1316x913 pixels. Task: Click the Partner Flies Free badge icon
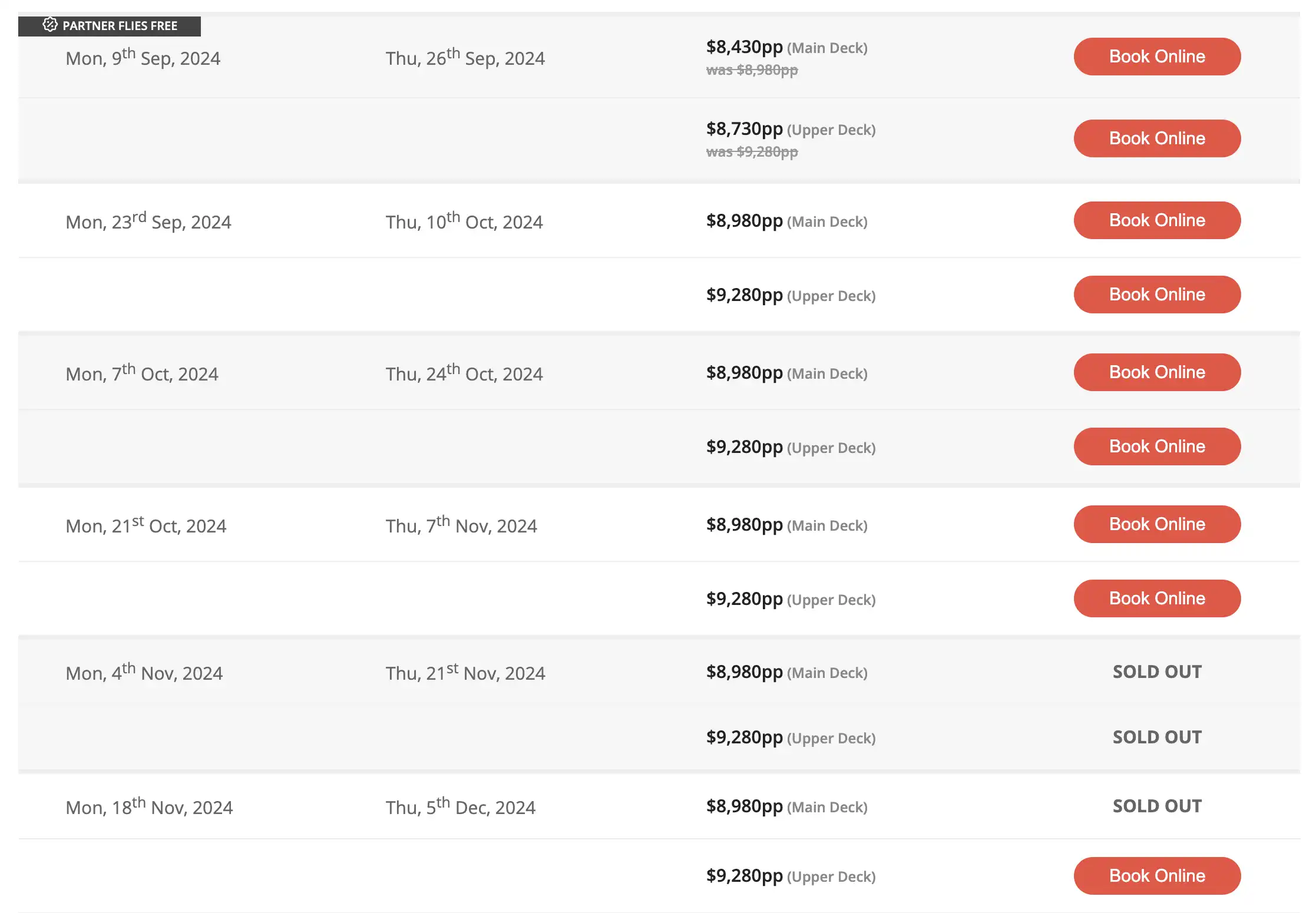pyautogui.click(x=50, y=26)
